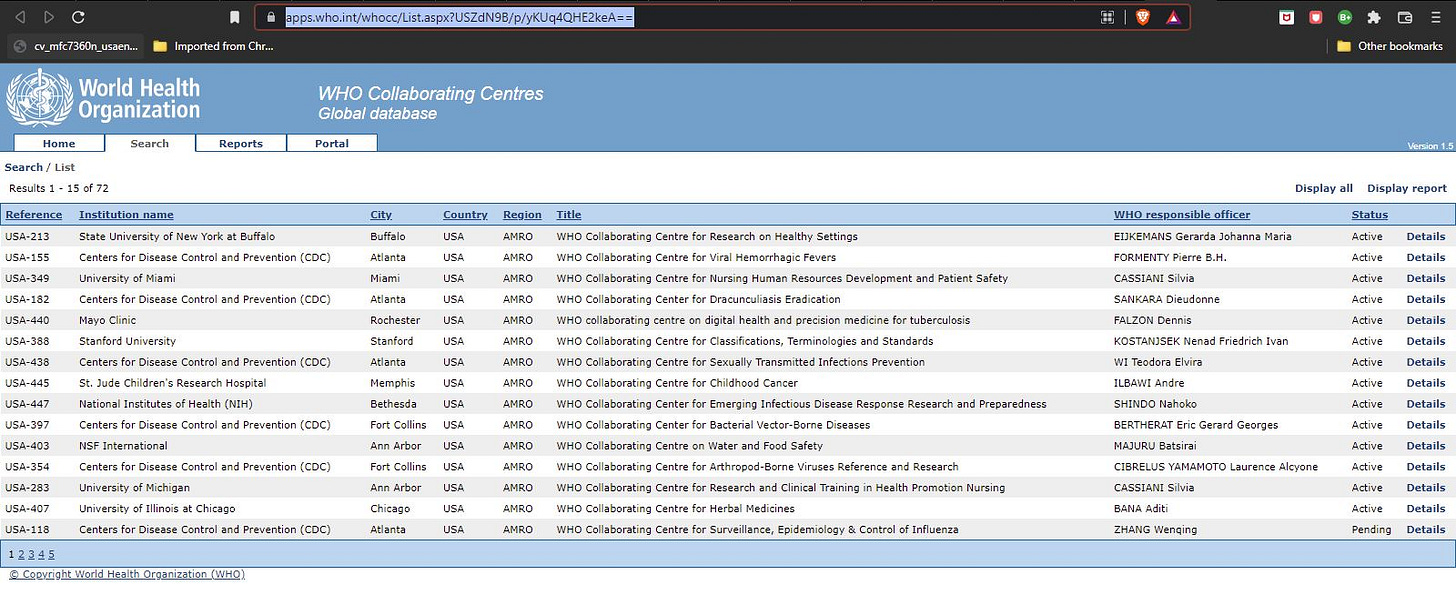Click the 'USA-447' reference cell

click(x=27, y=404)
